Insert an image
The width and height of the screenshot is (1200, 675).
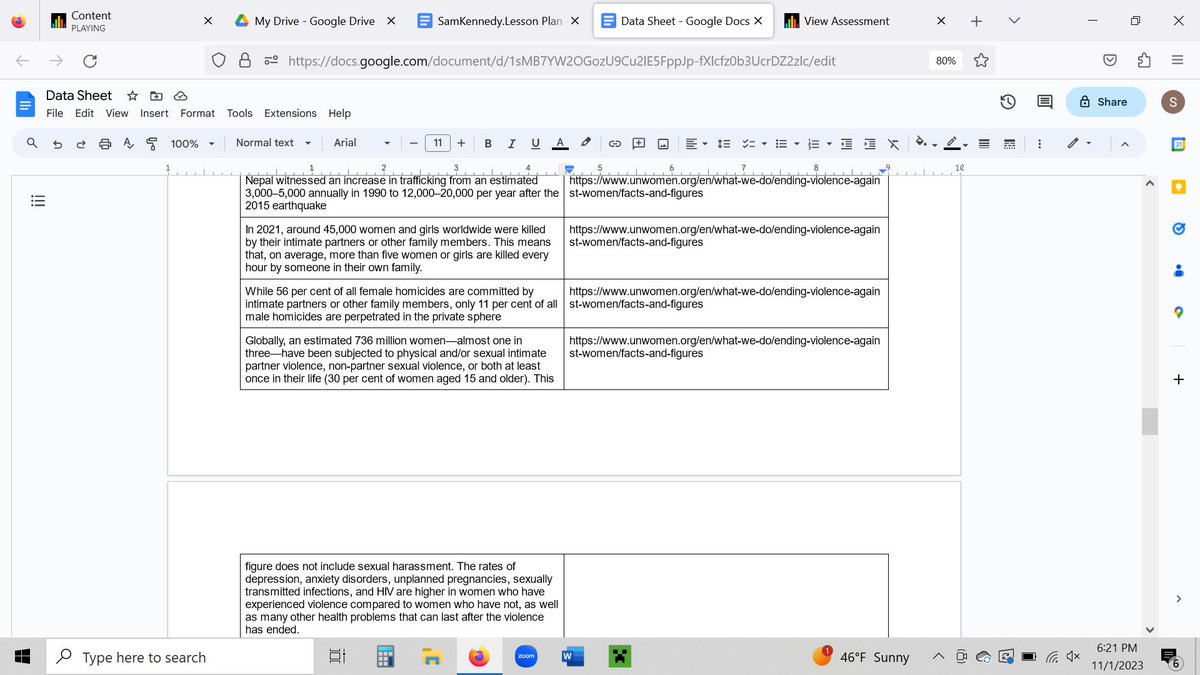pos(662,143)
